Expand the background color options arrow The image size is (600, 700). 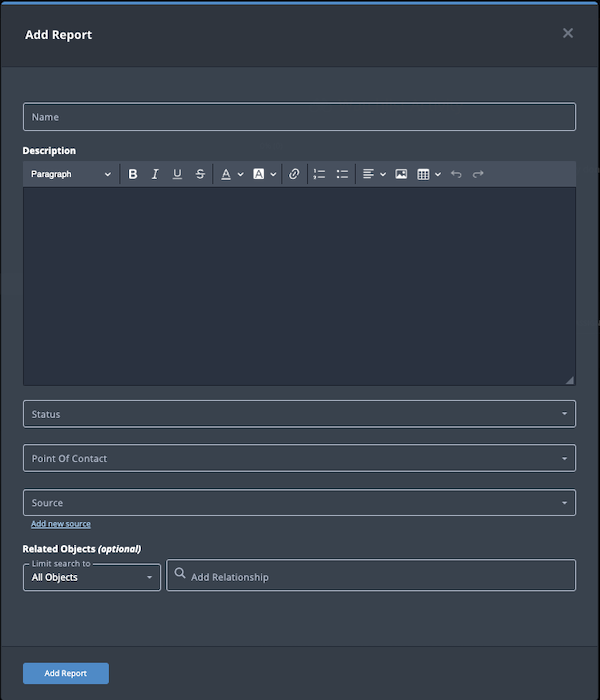273,174
